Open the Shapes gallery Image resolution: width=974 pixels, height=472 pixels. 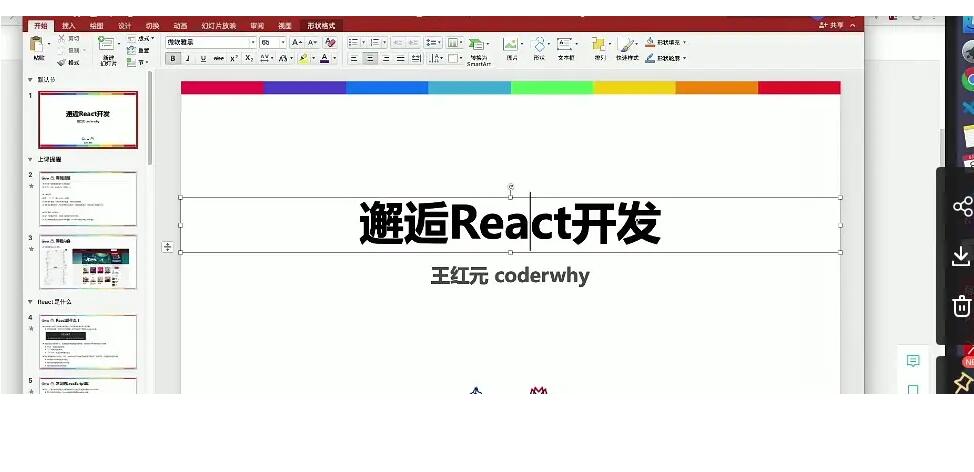pos(539,44)
